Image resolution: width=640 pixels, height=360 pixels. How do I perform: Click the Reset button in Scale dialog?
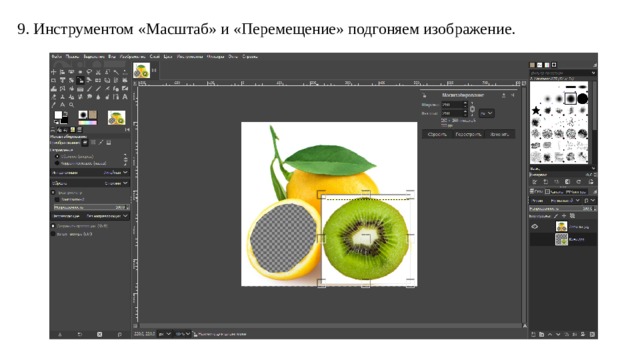[437, 134]
